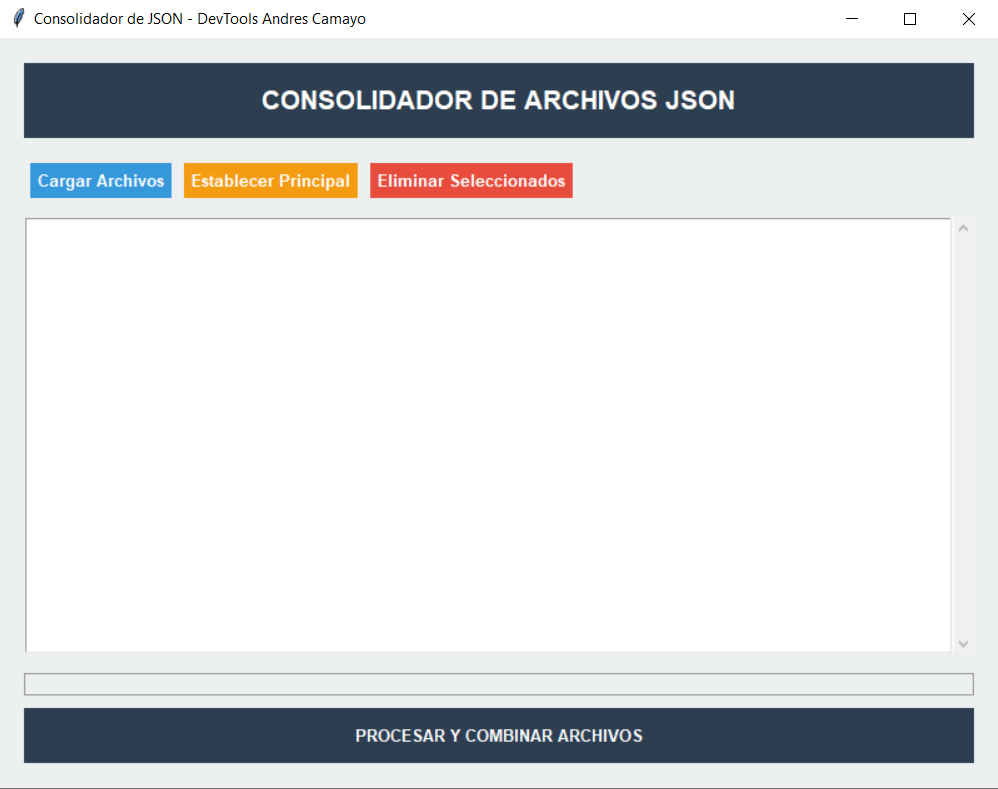Click the window title text Consolidador de JSON
The height and width of the screenshot is (789, 998).
(x=199, y=19)
